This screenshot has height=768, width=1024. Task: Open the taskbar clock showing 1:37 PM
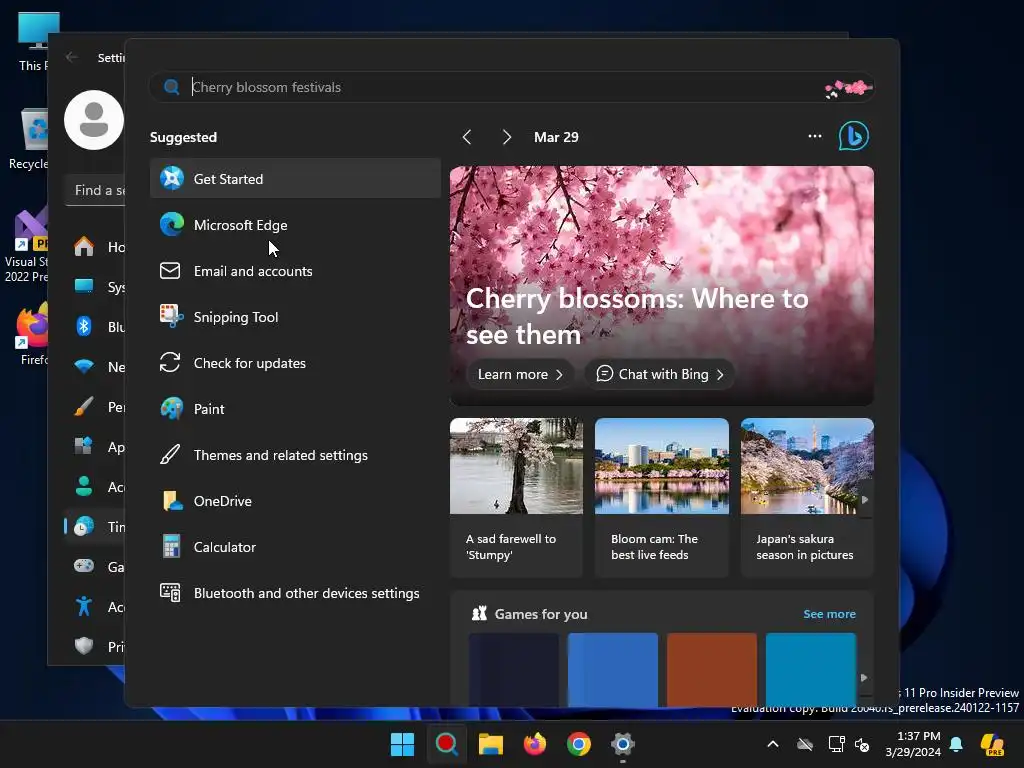coord(913,744)
